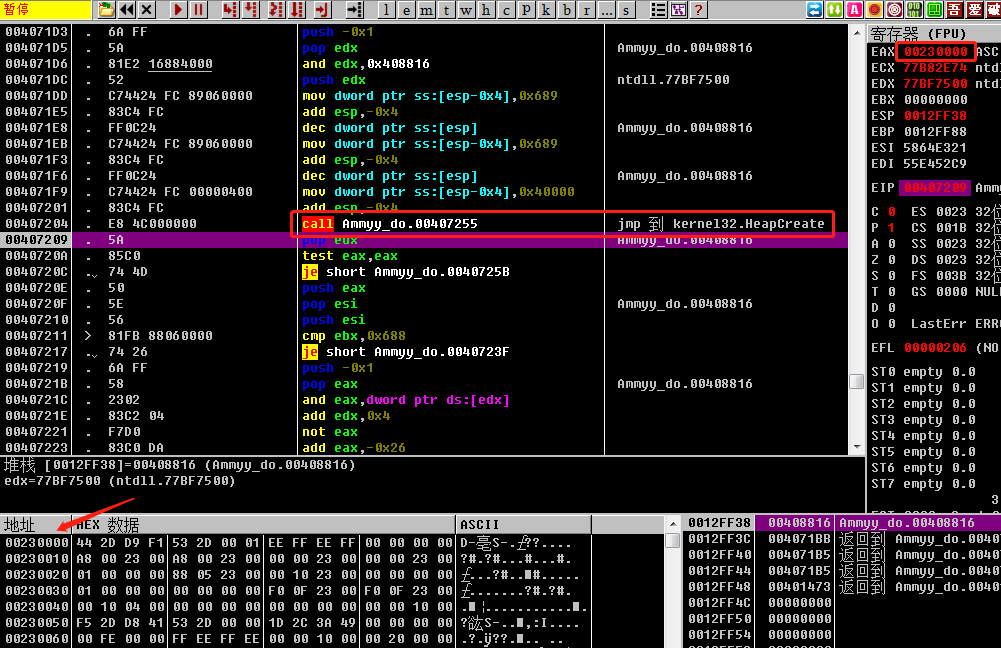This screenshot has height=648, width=1001.
Task: Click disassembly scrollbar down arrow
Action: pos(856,447)
